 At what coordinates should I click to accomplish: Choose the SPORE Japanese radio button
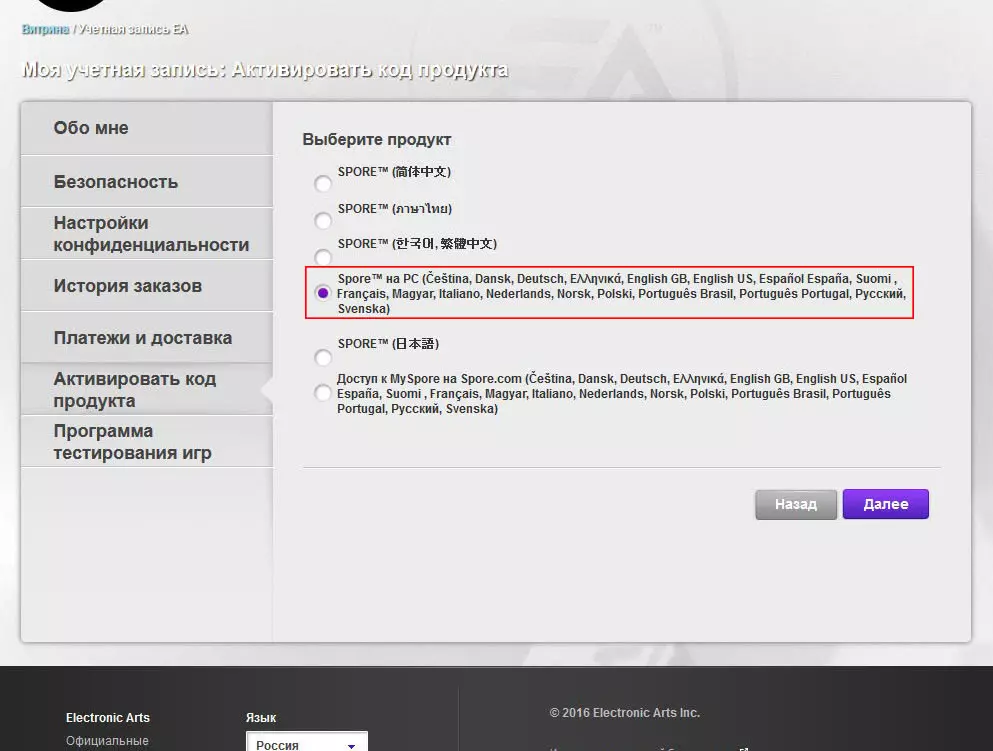(323, 358)
